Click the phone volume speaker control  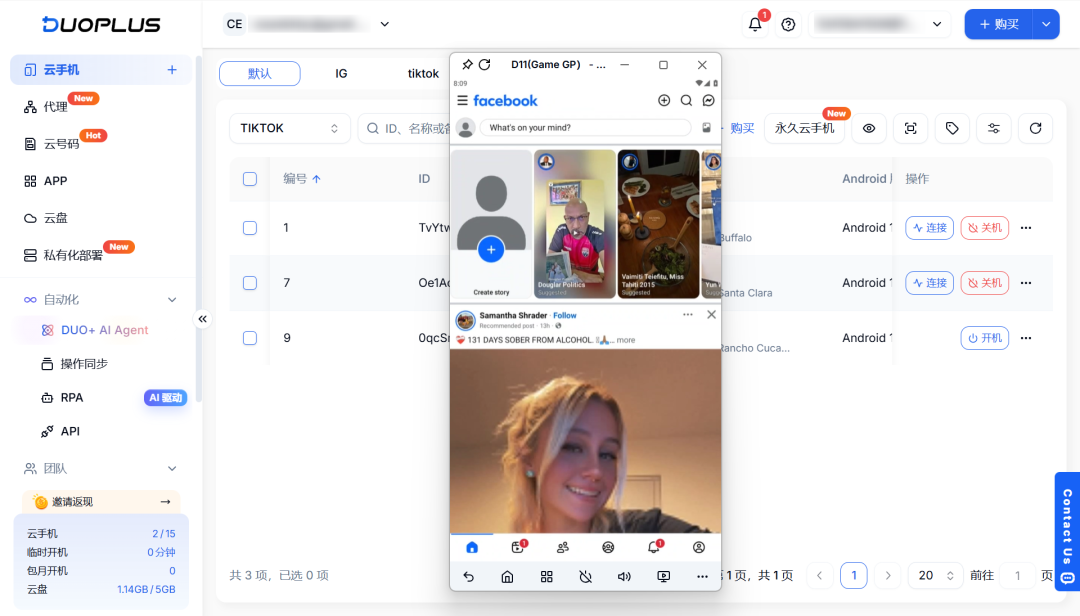[624, 577]
